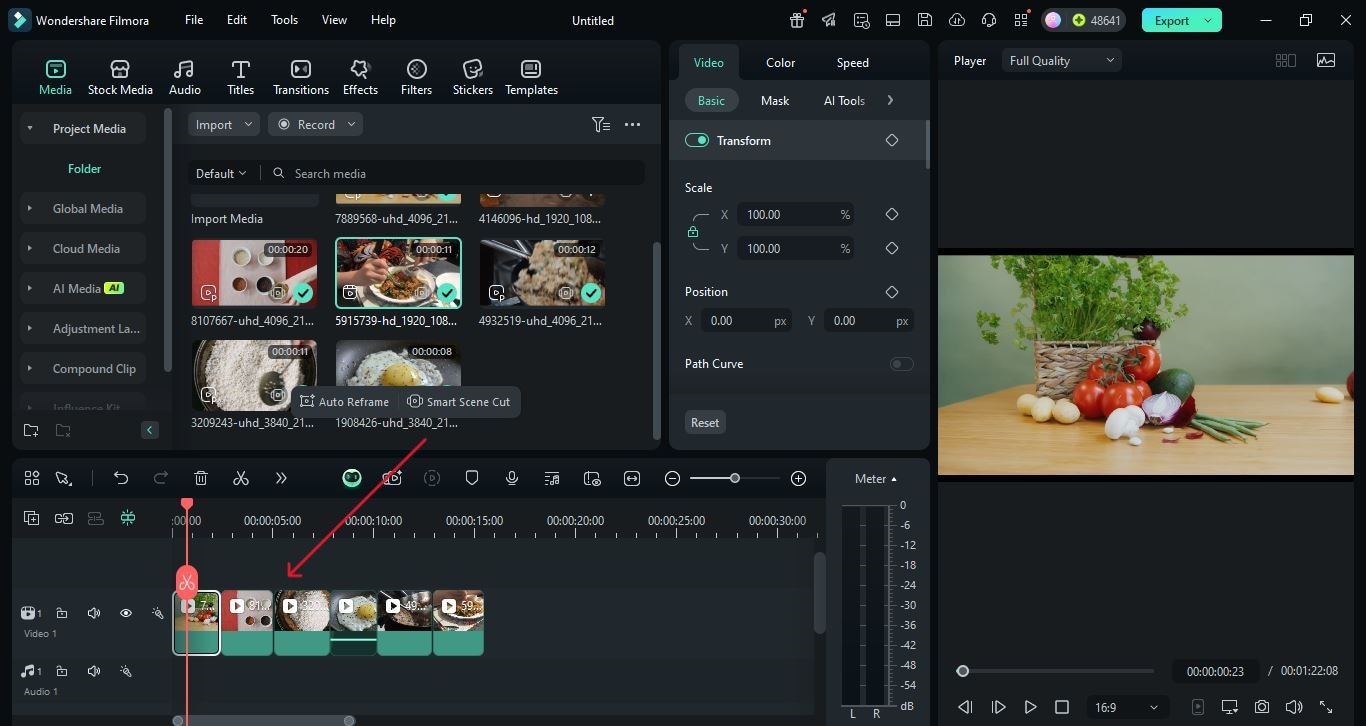Expand the Cloud Media tree item
The image size is (1366, 726).
click(x=29, y=249)
